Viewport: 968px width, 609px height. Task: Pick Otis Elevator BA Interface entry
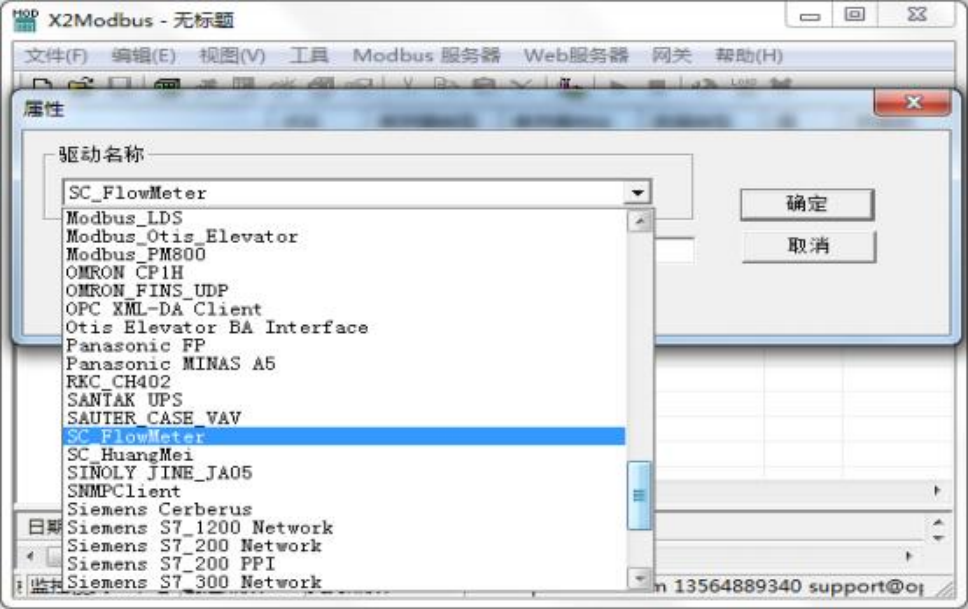tap(344, 327)
